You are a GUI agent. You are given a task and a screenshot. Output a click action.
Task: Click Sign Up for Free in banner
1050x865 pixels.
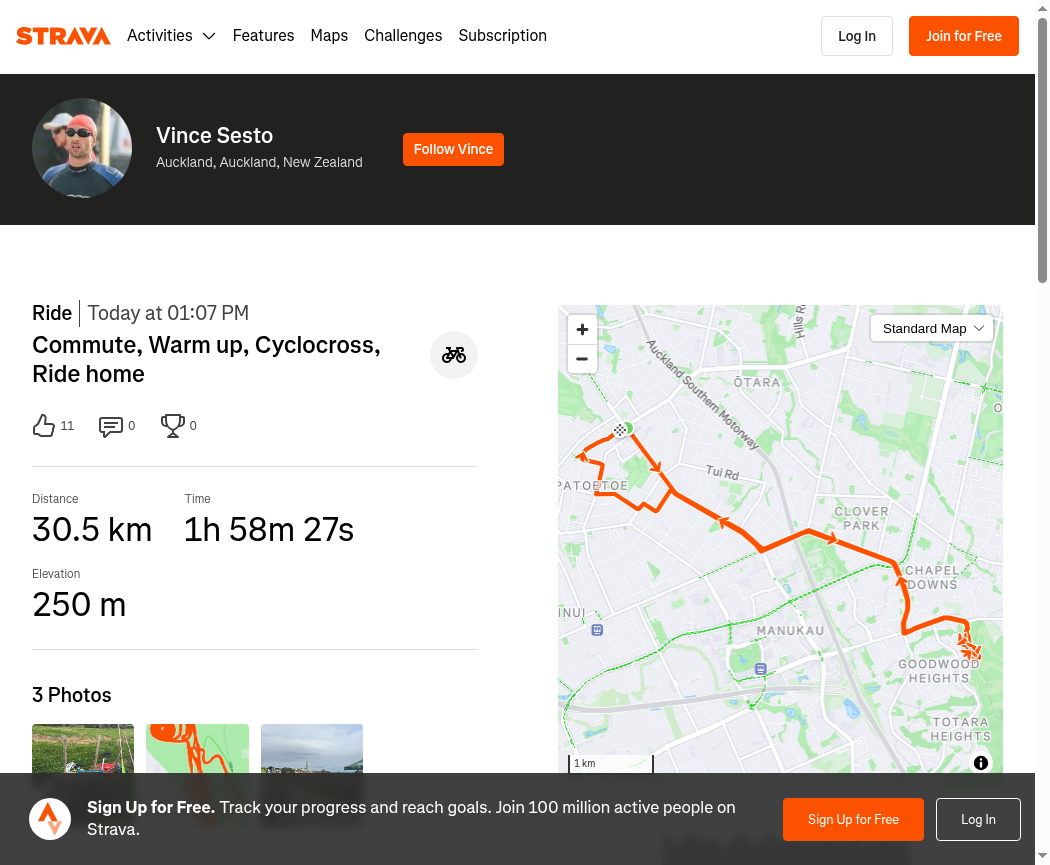[x=853, y=819]
